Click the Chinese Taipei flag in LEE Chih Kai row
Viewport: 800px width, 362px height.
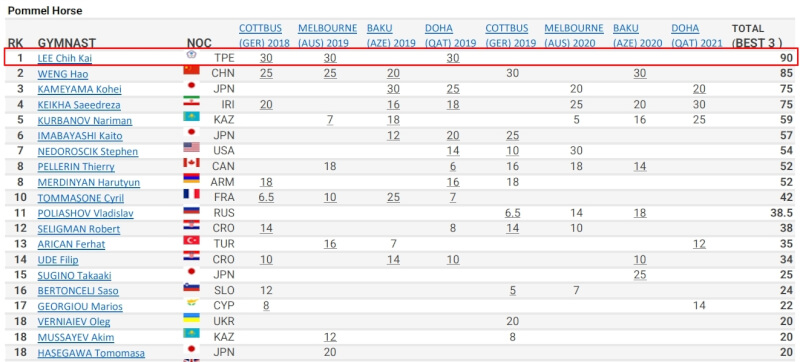(x=191, y=55)
